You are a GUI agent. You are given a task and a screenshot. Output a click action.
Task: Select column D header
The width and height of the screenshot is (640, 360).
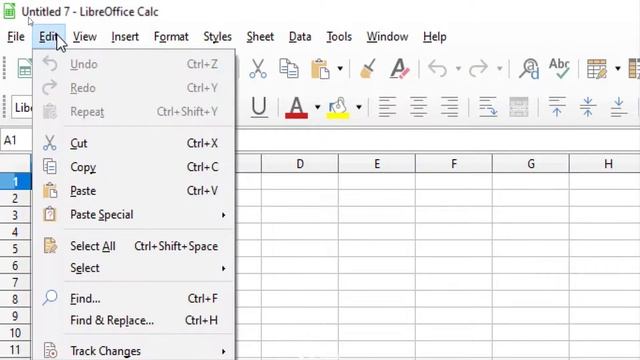(300, 164)
